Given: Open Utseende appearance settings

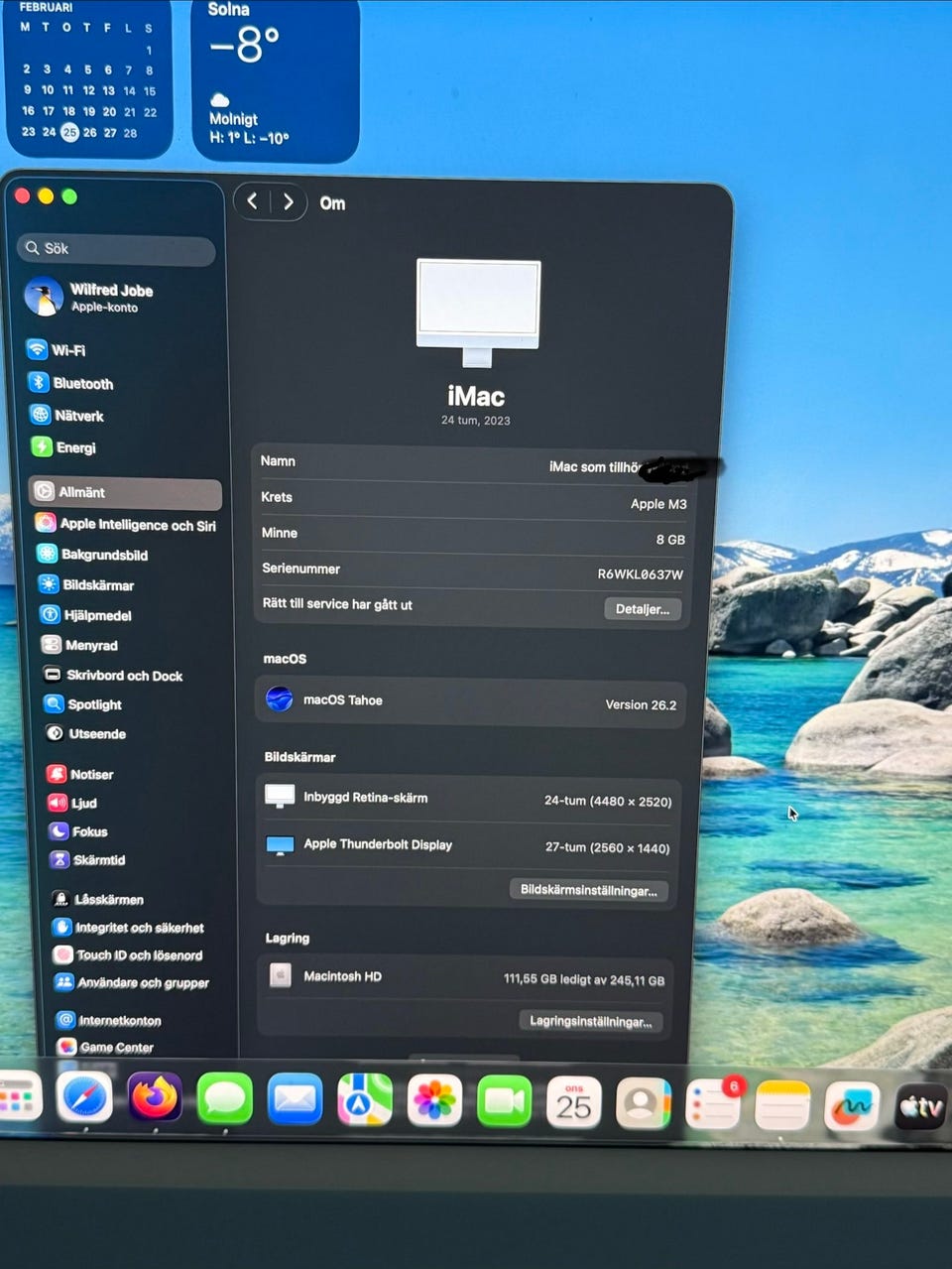Looking at the screenshot, I should point(85,733).
